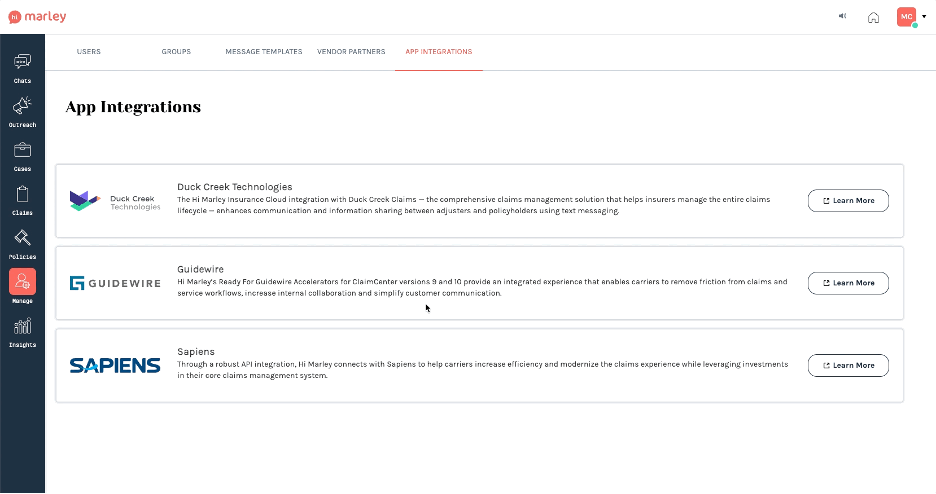
Task: Click the Duck Creek Technologies logo
Action: pyautogui.click(x=115, y=201)
